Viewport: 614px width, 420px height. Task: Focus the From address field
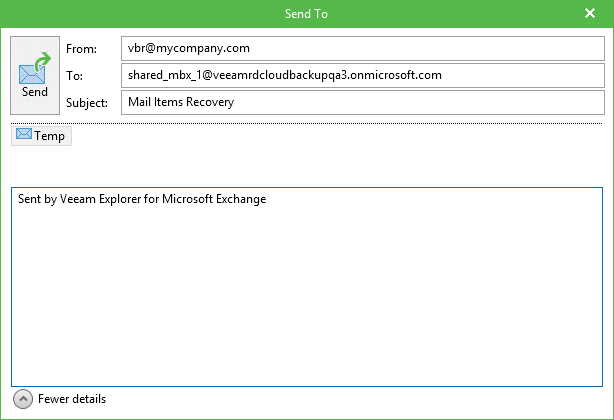(x=363, y=49)
